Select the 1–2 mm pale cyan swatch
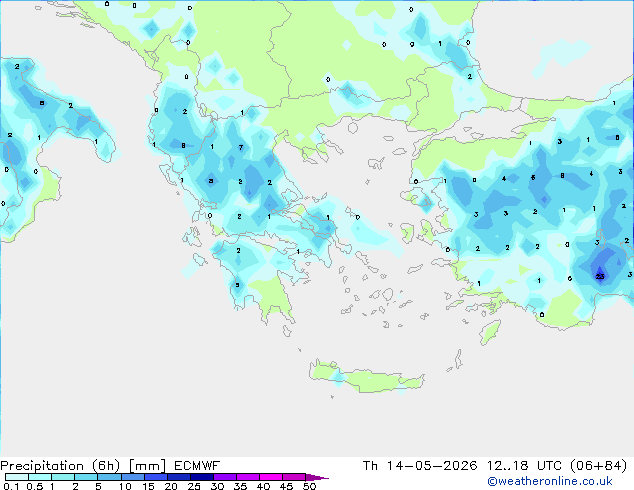 point(63,477)
